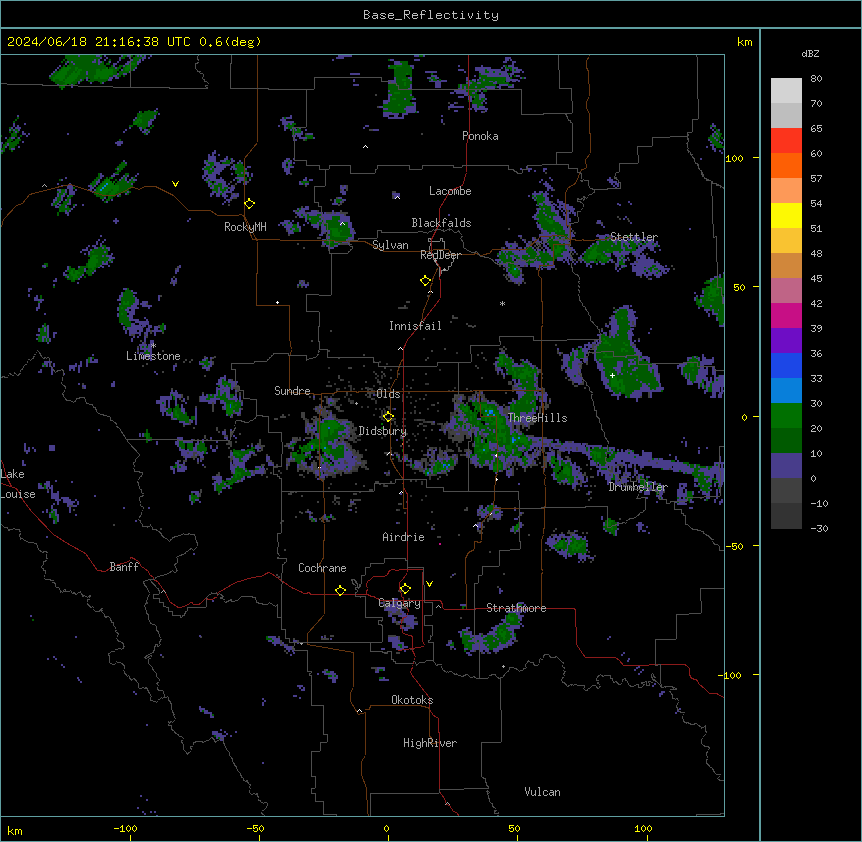862x842 pixels.
Task: Click the yellow V marker northeast of Calgary
Action: pos(429,584)
